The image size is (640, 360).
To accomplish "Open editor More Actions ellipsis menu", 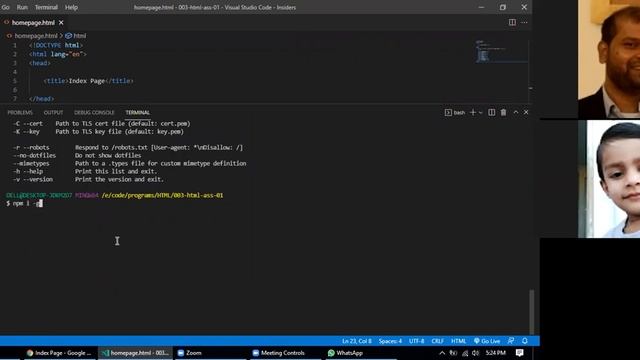I will [x=524, y=22].
